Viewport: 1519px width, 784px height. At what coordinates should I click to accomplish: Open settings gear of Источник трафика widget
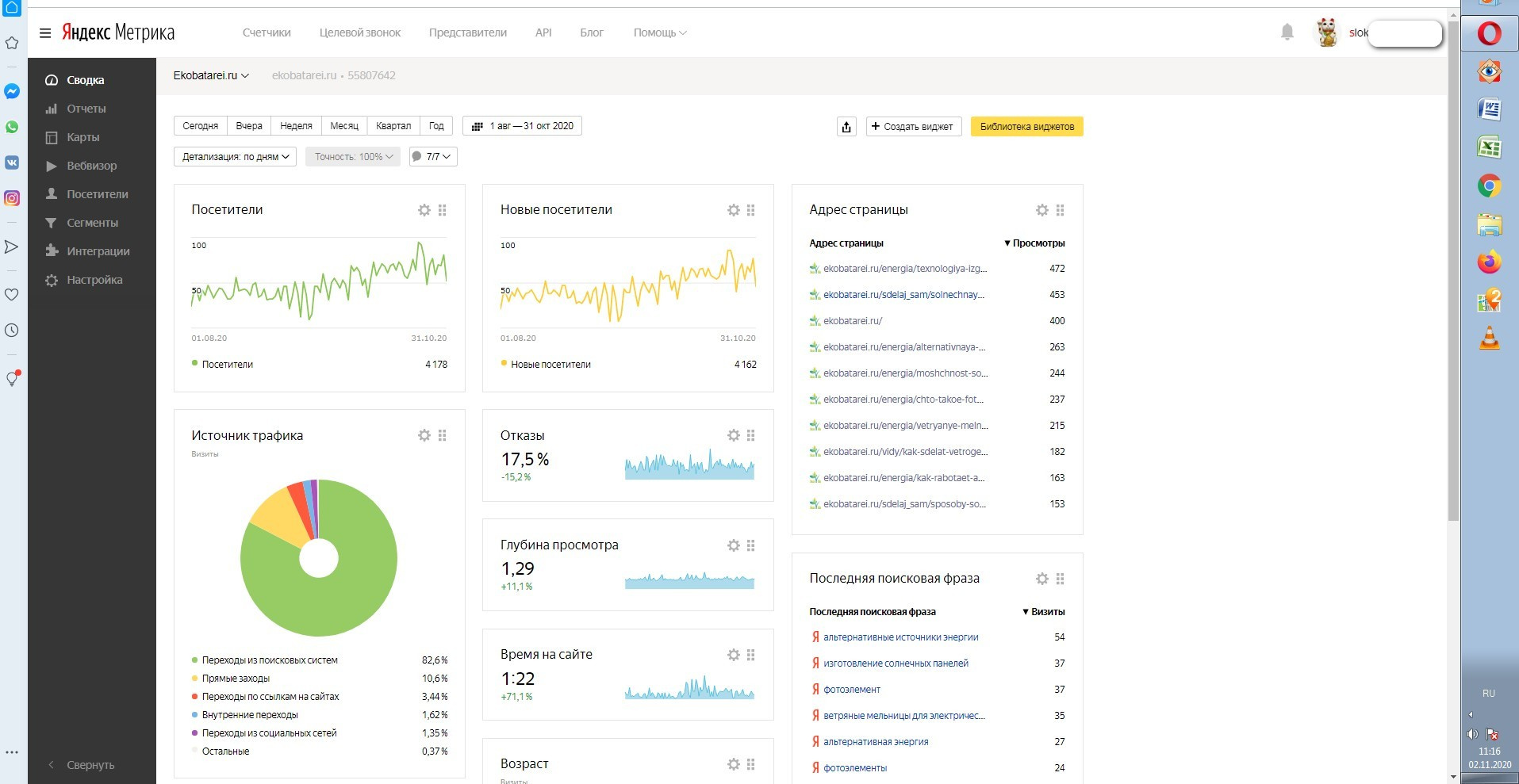tap(424, 435)
